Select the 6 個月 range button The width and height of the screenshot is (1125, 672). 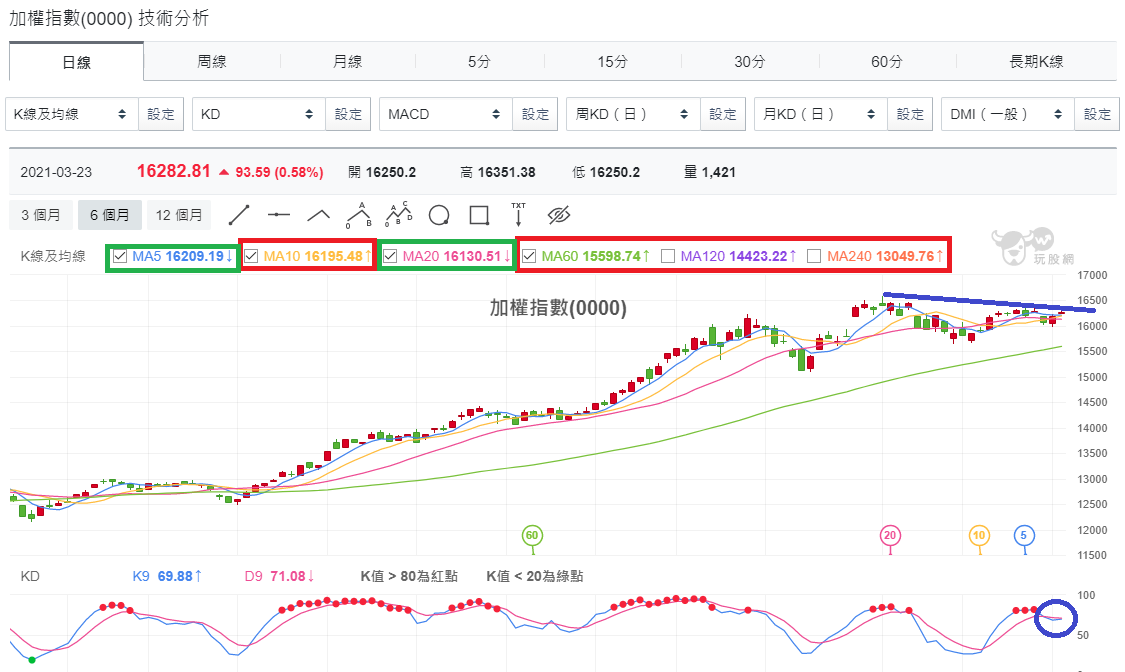pyautogui.click(x=110, y=215)
